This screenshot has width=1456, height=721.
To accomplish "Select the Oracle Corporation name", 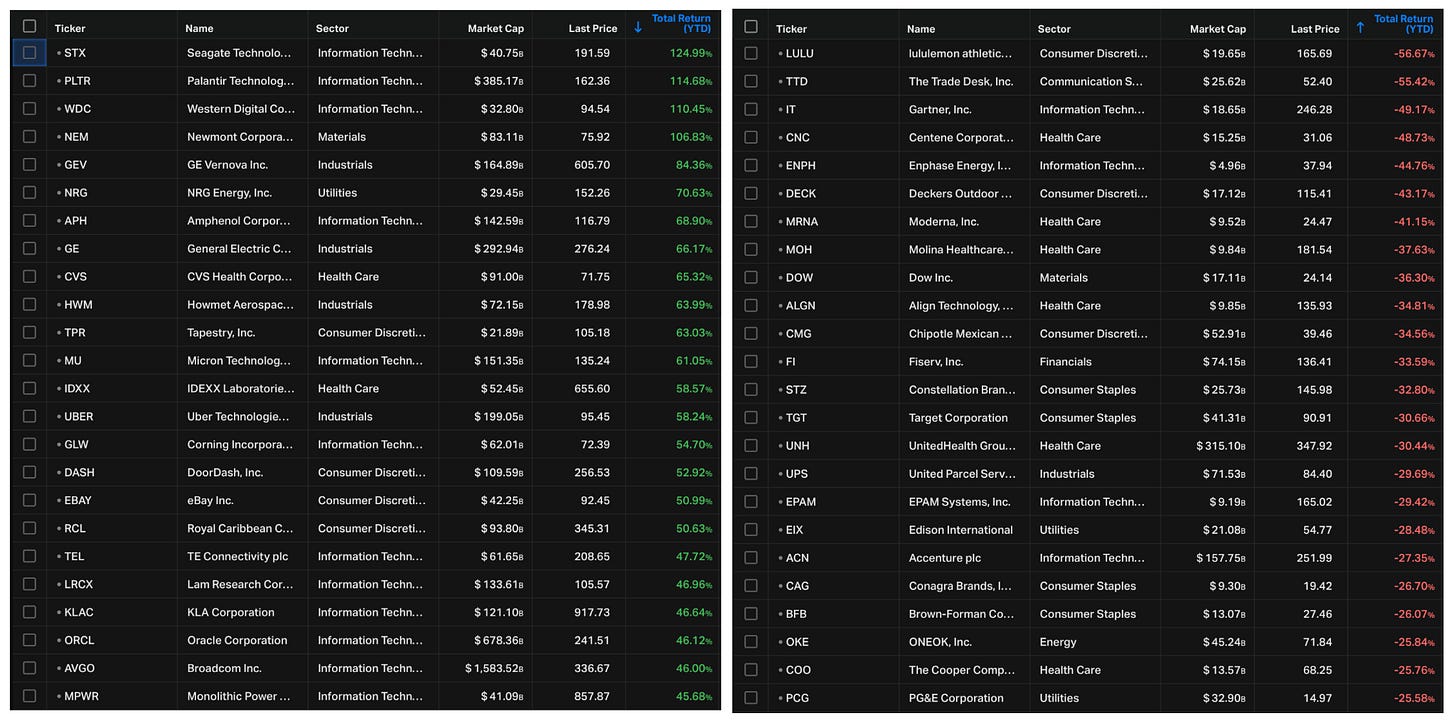I will [237, 640].
